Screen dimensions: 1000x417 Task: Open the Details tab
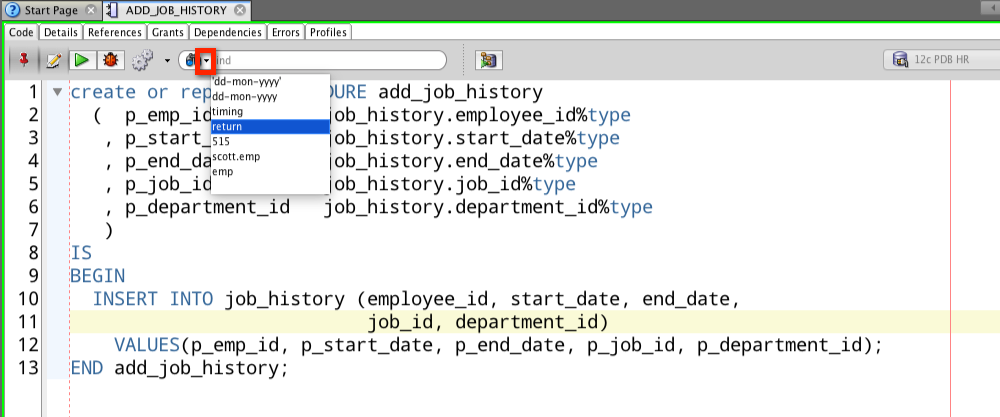tap(61, 32)
